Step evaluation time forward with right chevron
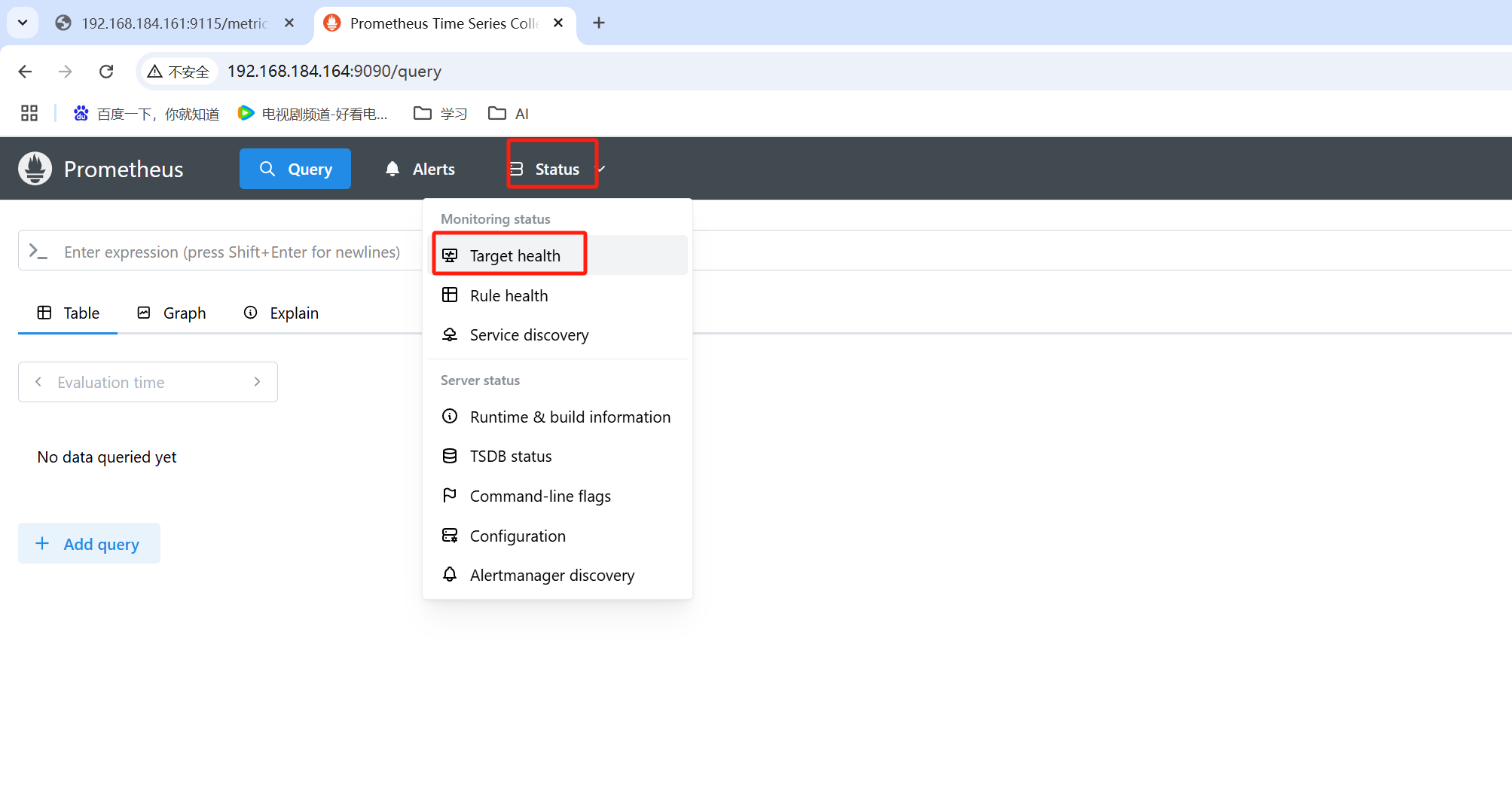 pyautogui.click(x=257, y=382)
